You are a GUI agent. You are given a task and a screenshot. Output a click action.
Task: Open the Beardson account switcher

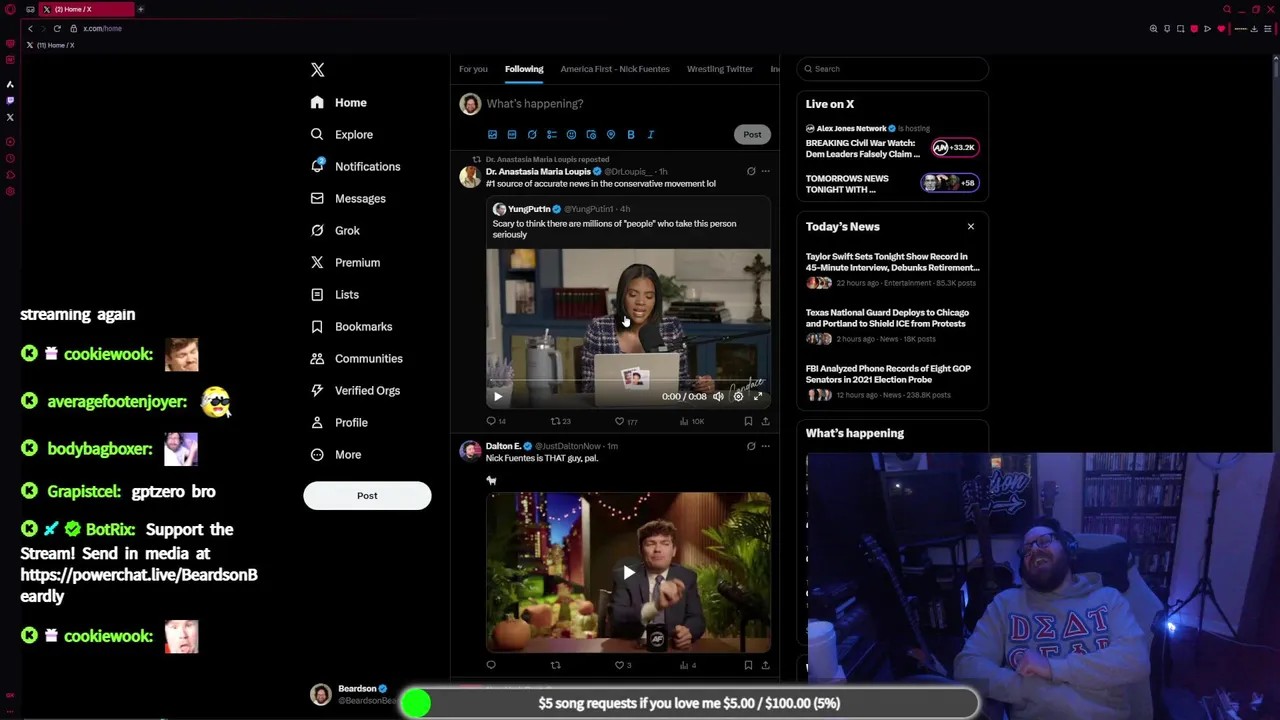pos(350,694)
